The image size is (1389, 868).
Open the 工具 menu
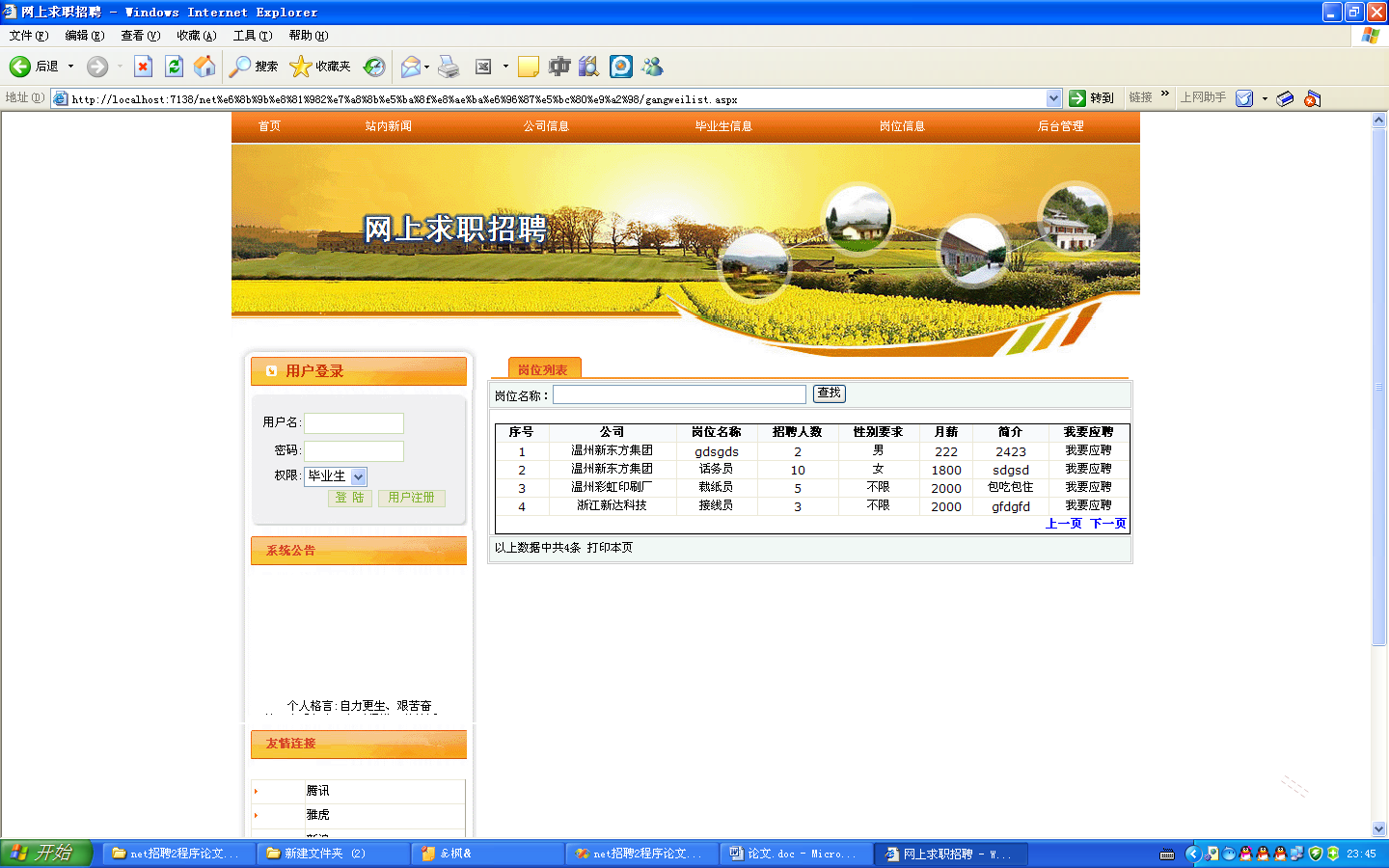point(252,35)
